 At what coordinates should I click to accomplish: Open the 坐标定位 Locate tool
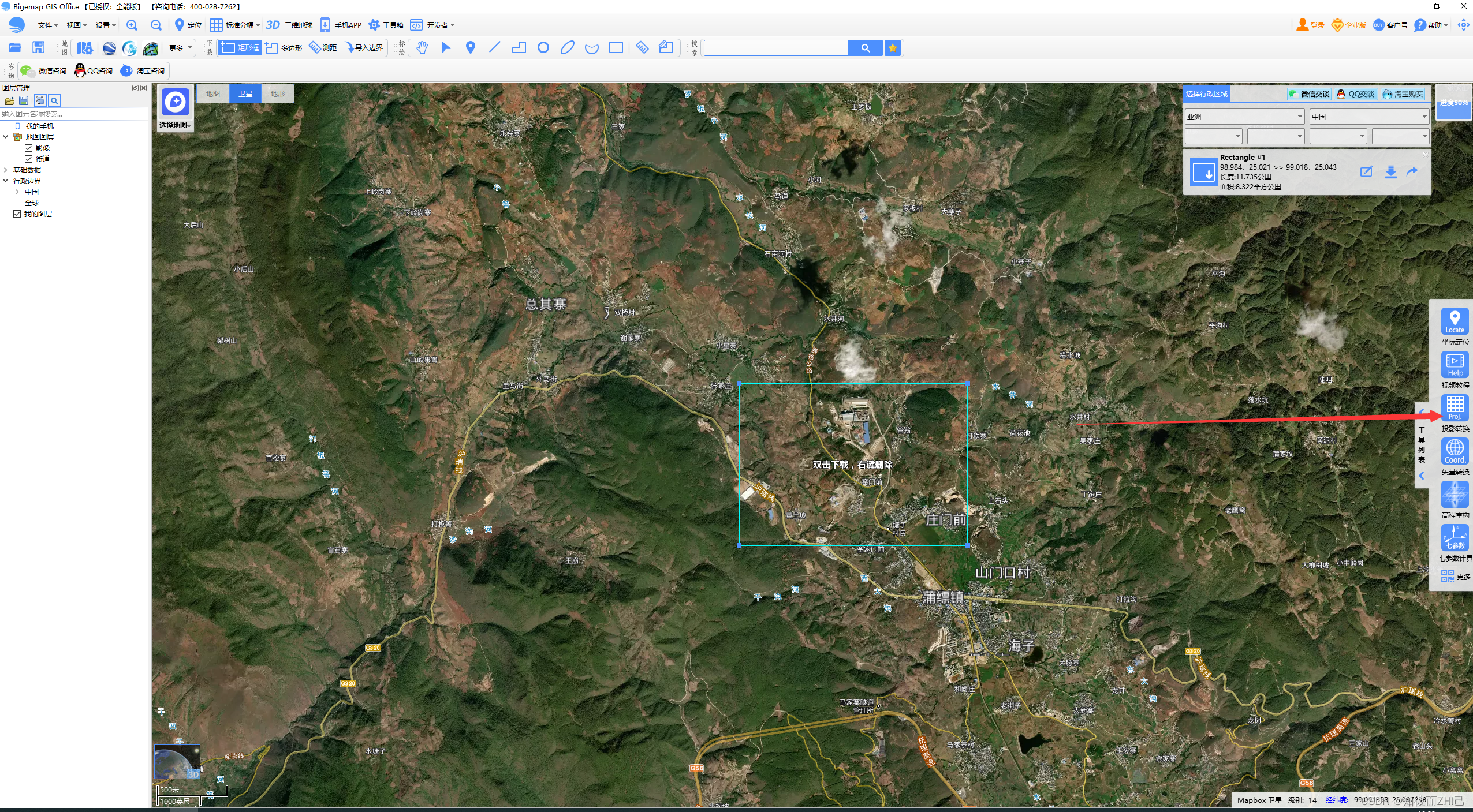(x=1455, y=321)
